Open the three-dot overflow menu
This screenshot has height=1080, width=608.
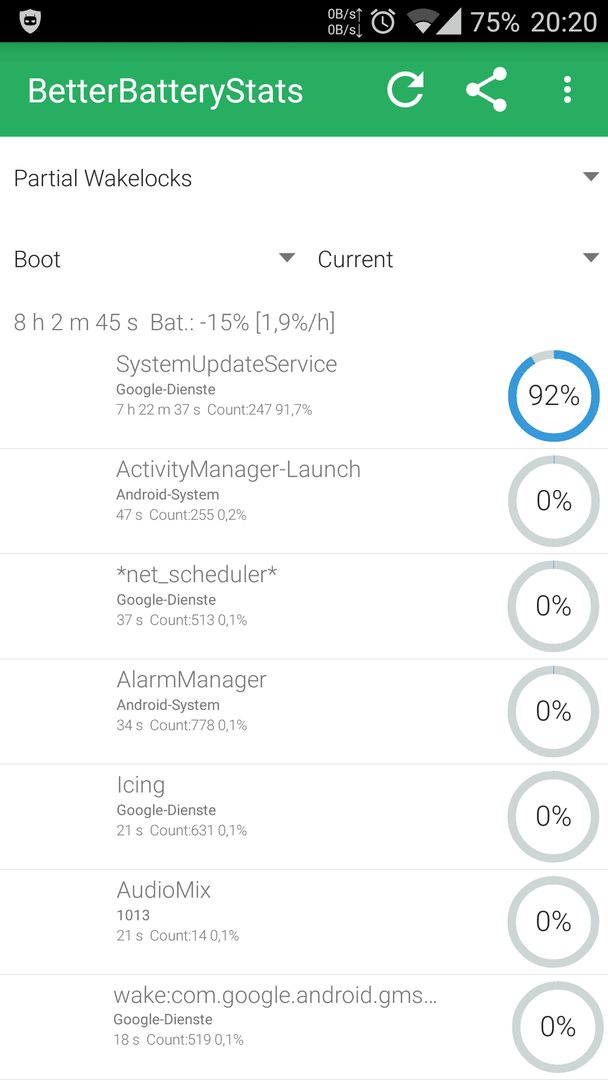tap(567, 90)
